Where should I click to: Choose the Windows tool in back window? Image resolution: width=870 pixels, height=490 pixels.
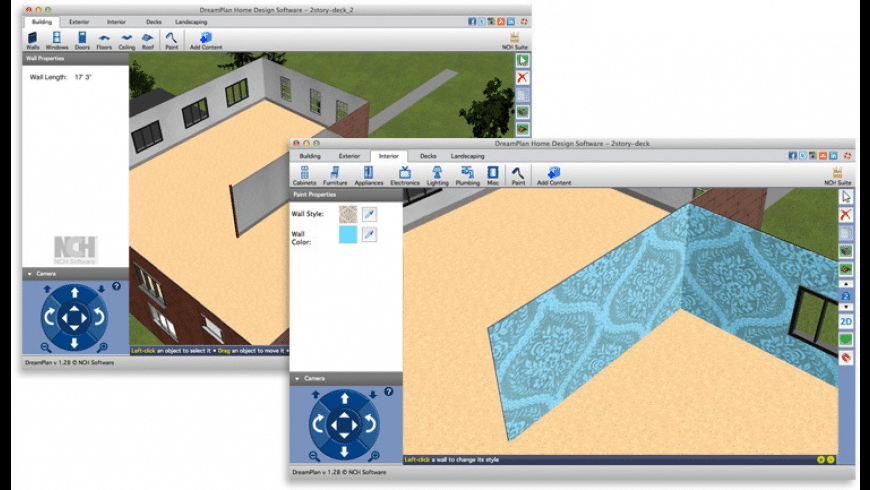[57, 41]
